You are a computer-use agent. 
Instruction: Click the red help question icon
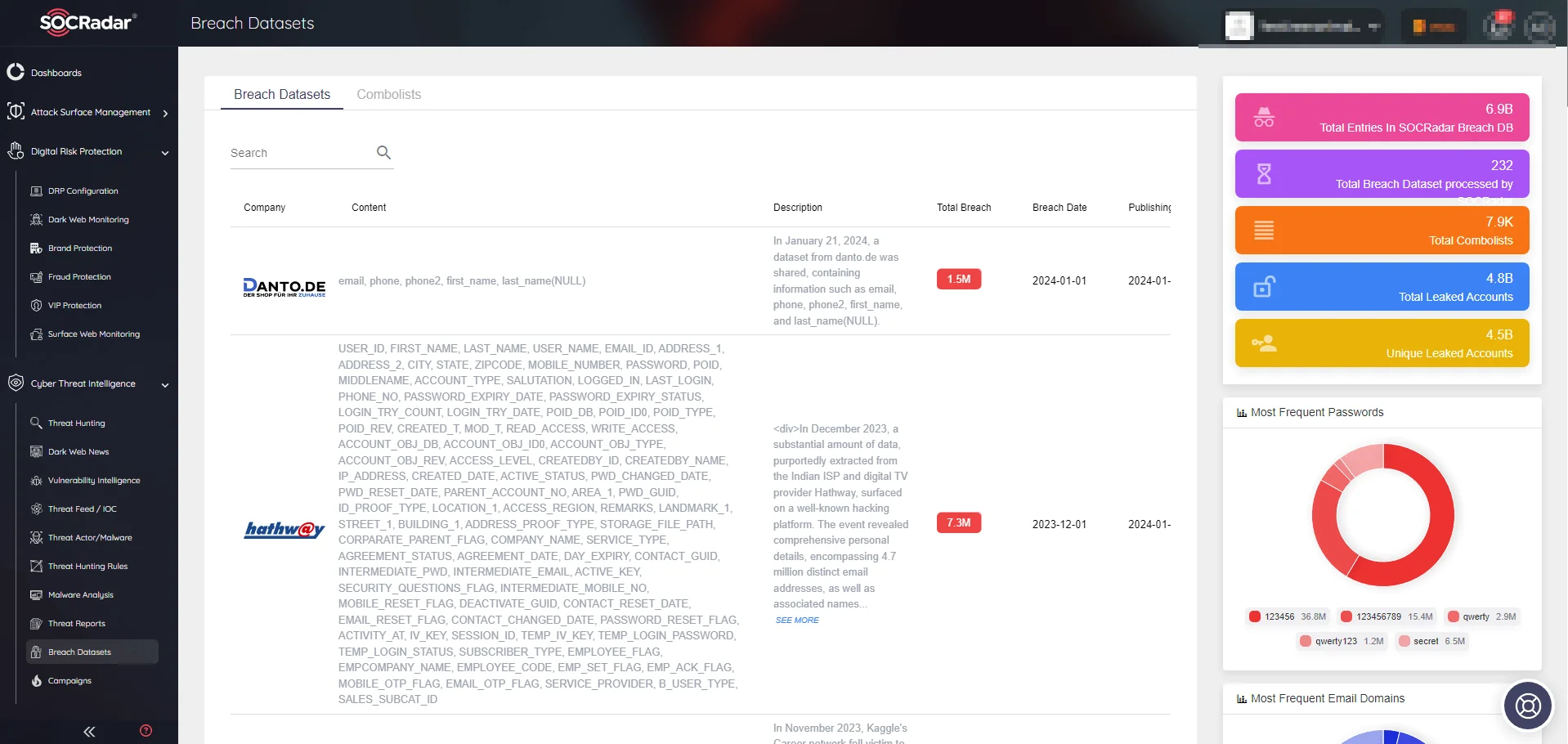click(x=146, y=731)
